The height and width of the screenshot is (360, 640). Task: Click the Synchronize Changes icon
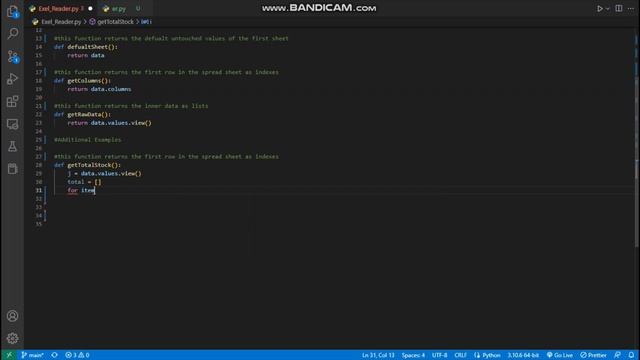54,355
